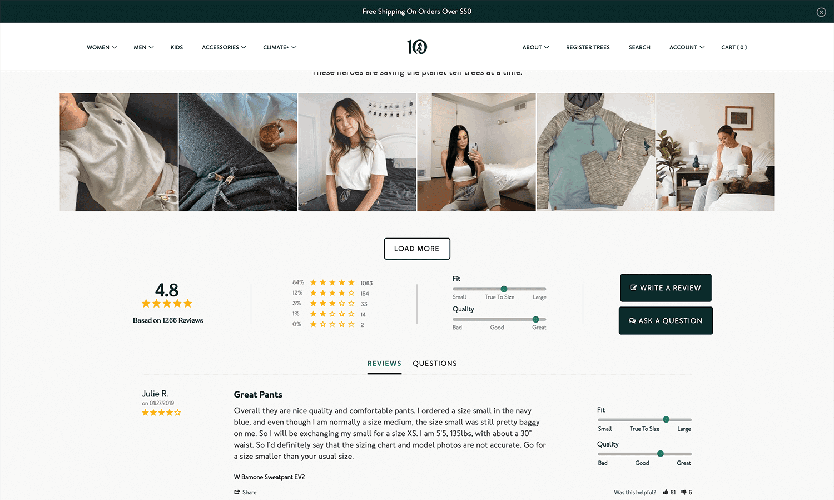This screenshot has height=500, width=834.
Task: Select the Reviews tab
Action: point(384,363)
